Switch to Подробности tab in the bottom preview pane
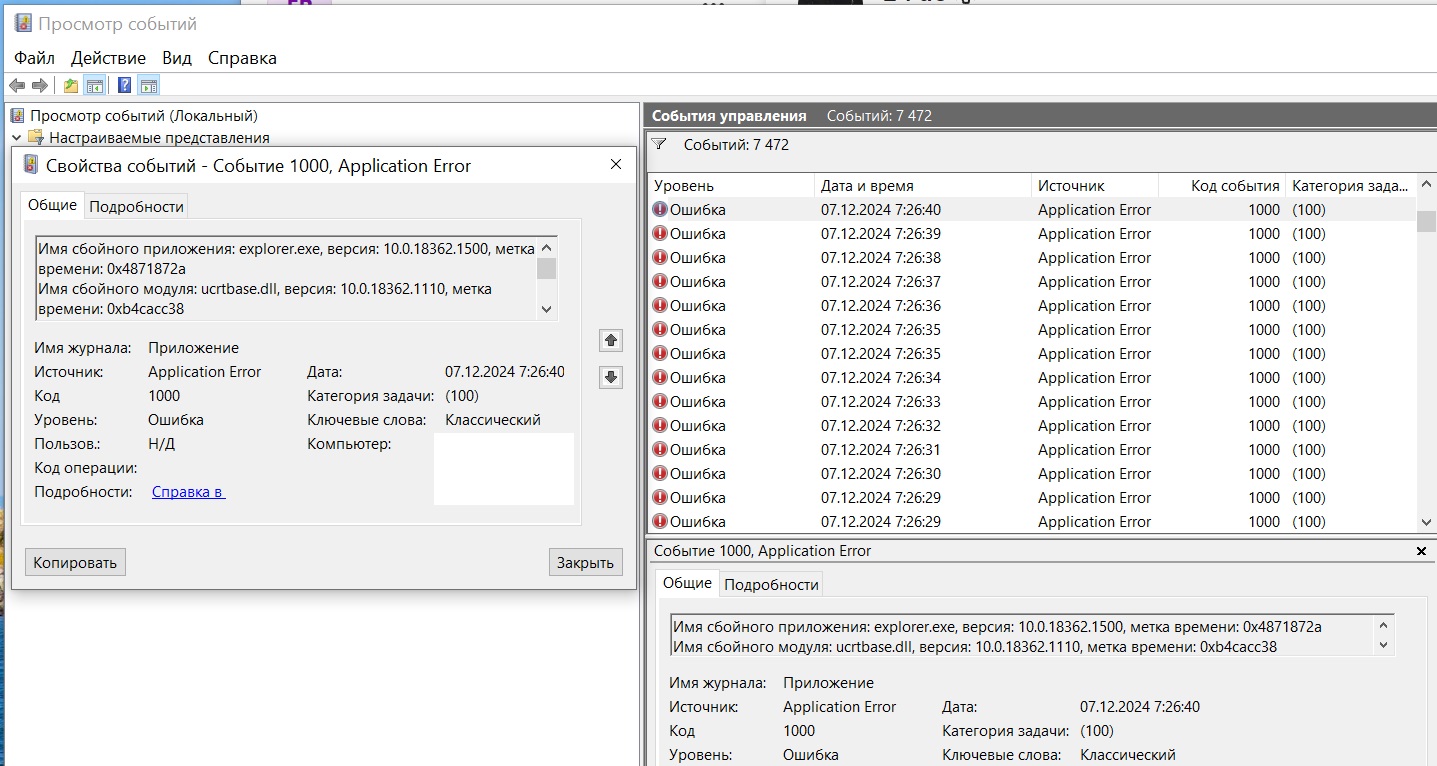Viewport: 1437px width, 766px height. pos(771,585)
